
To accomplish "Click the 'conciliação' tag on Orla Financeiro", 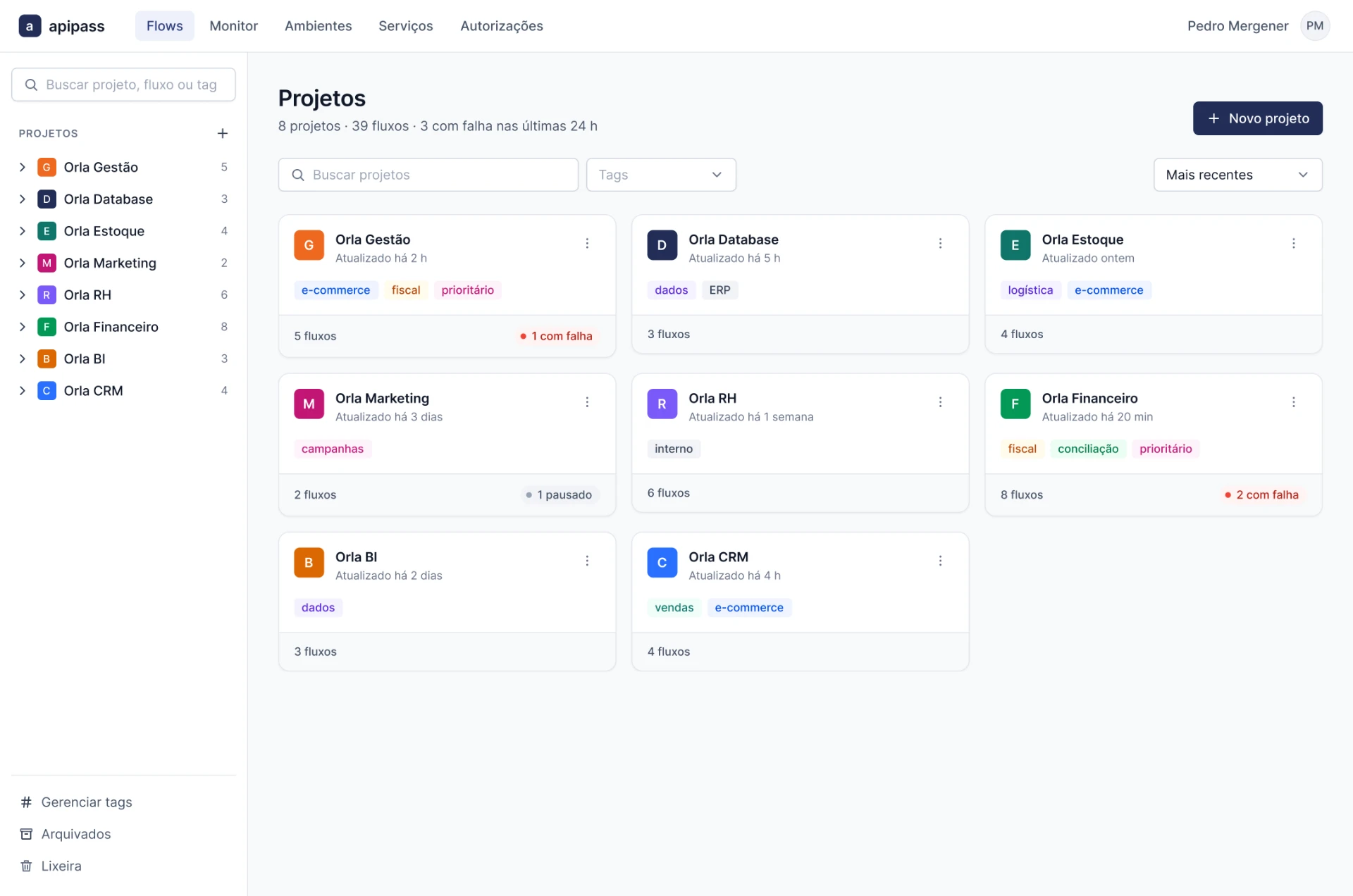I will tap(1087, 449).
